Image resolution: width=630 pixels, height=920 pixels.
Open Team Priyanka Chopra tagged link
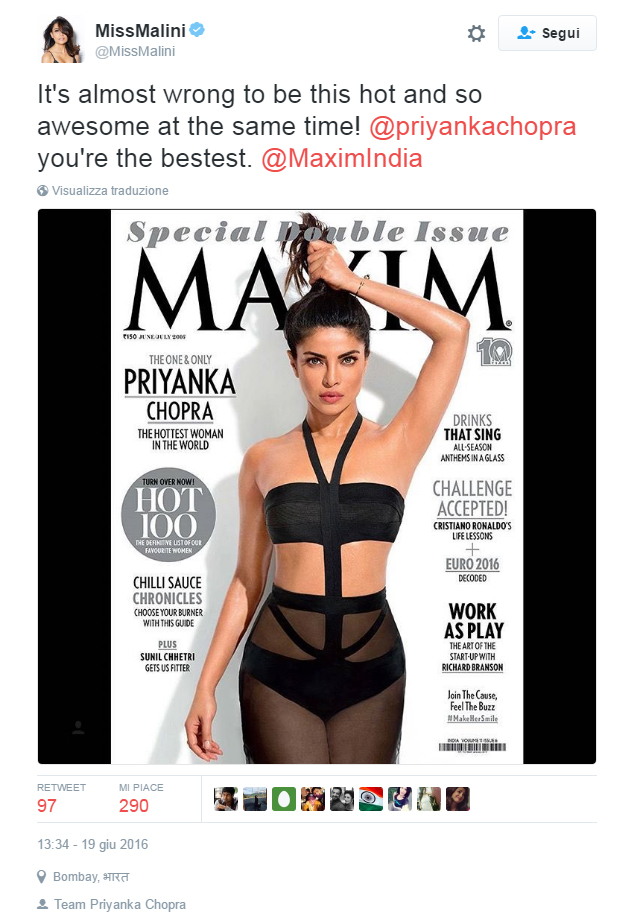120,904
